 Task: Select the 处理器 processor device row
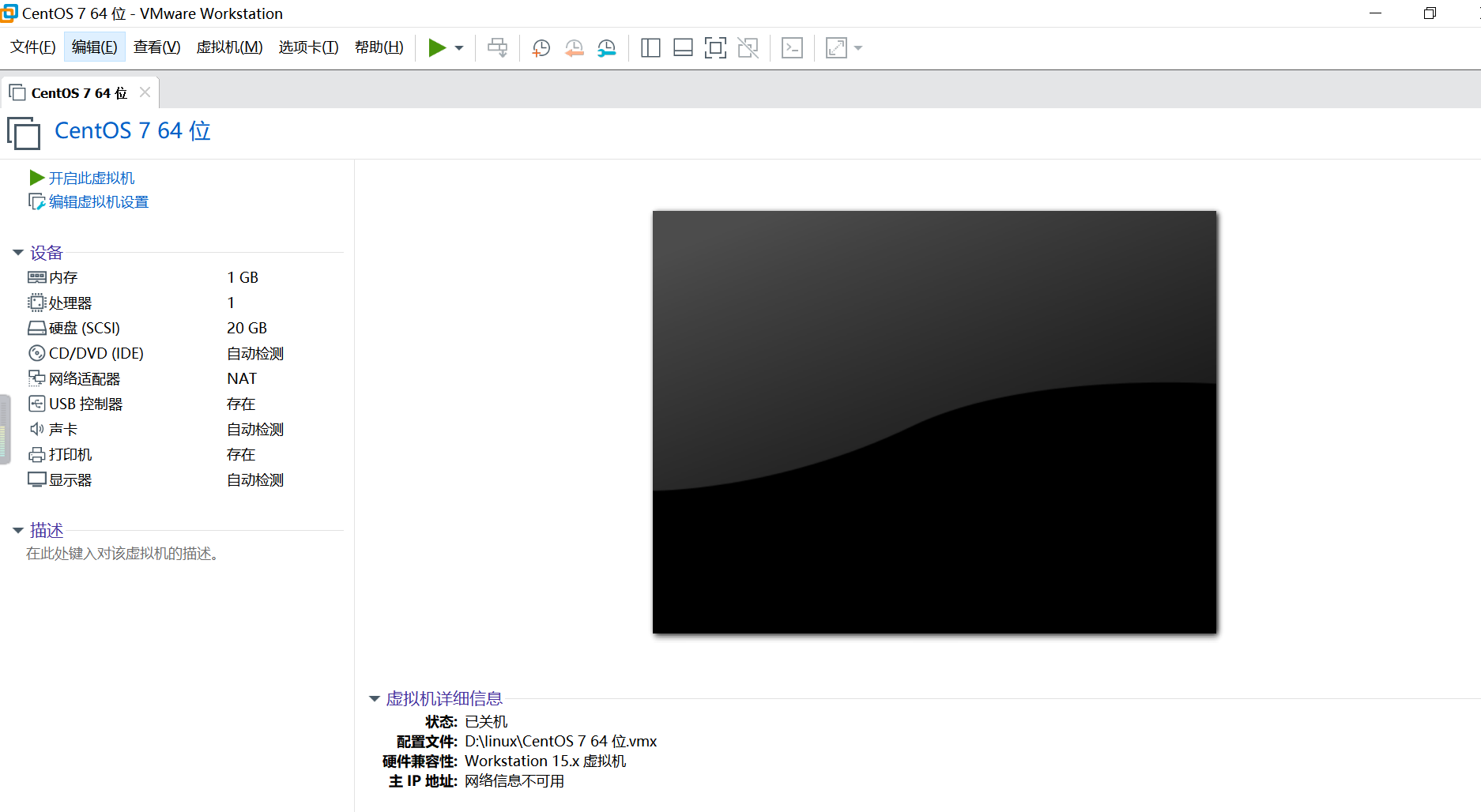point(185,303)
